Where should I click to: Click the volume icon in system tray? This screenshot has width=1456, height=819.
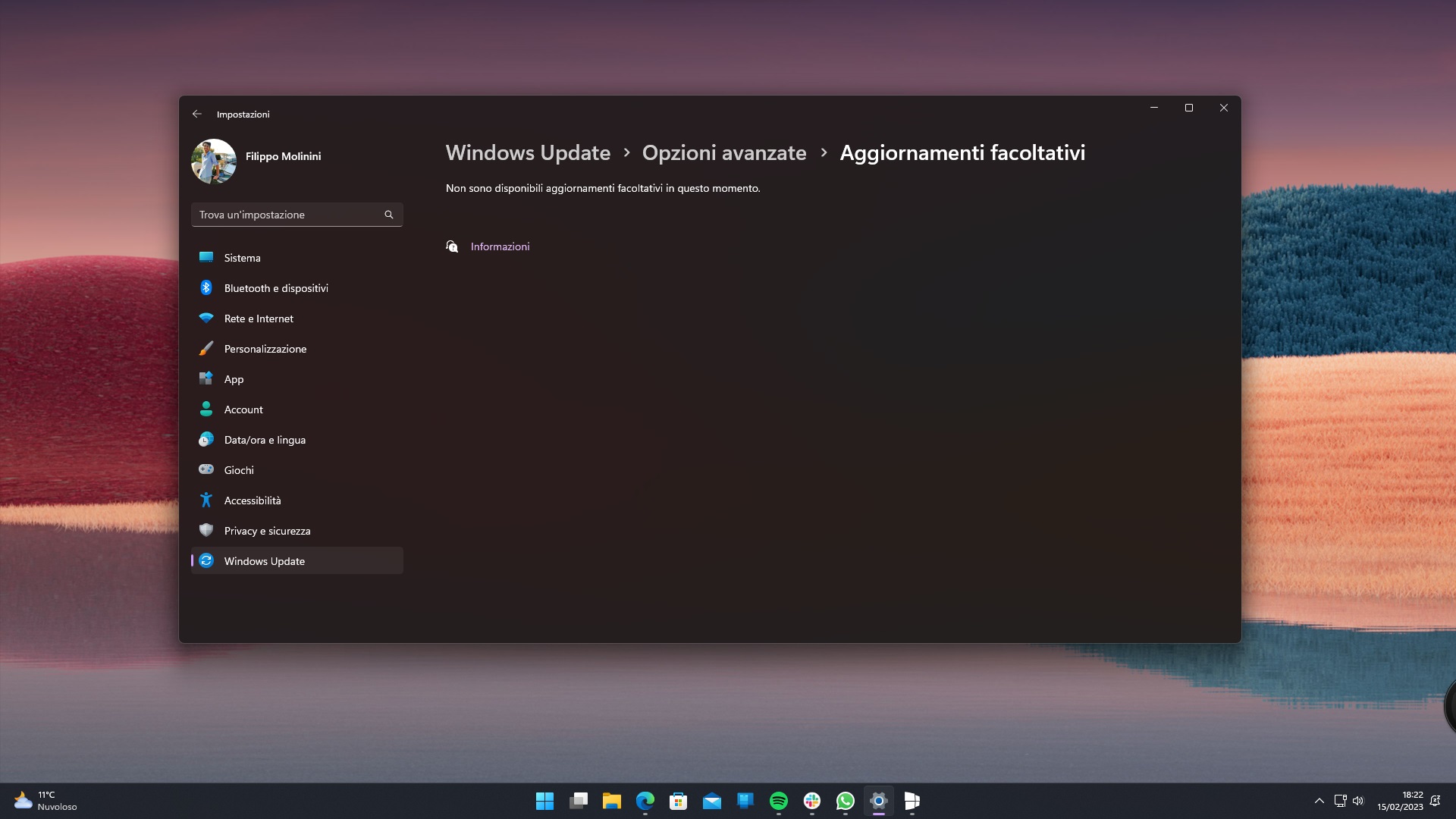(1358, 801)
